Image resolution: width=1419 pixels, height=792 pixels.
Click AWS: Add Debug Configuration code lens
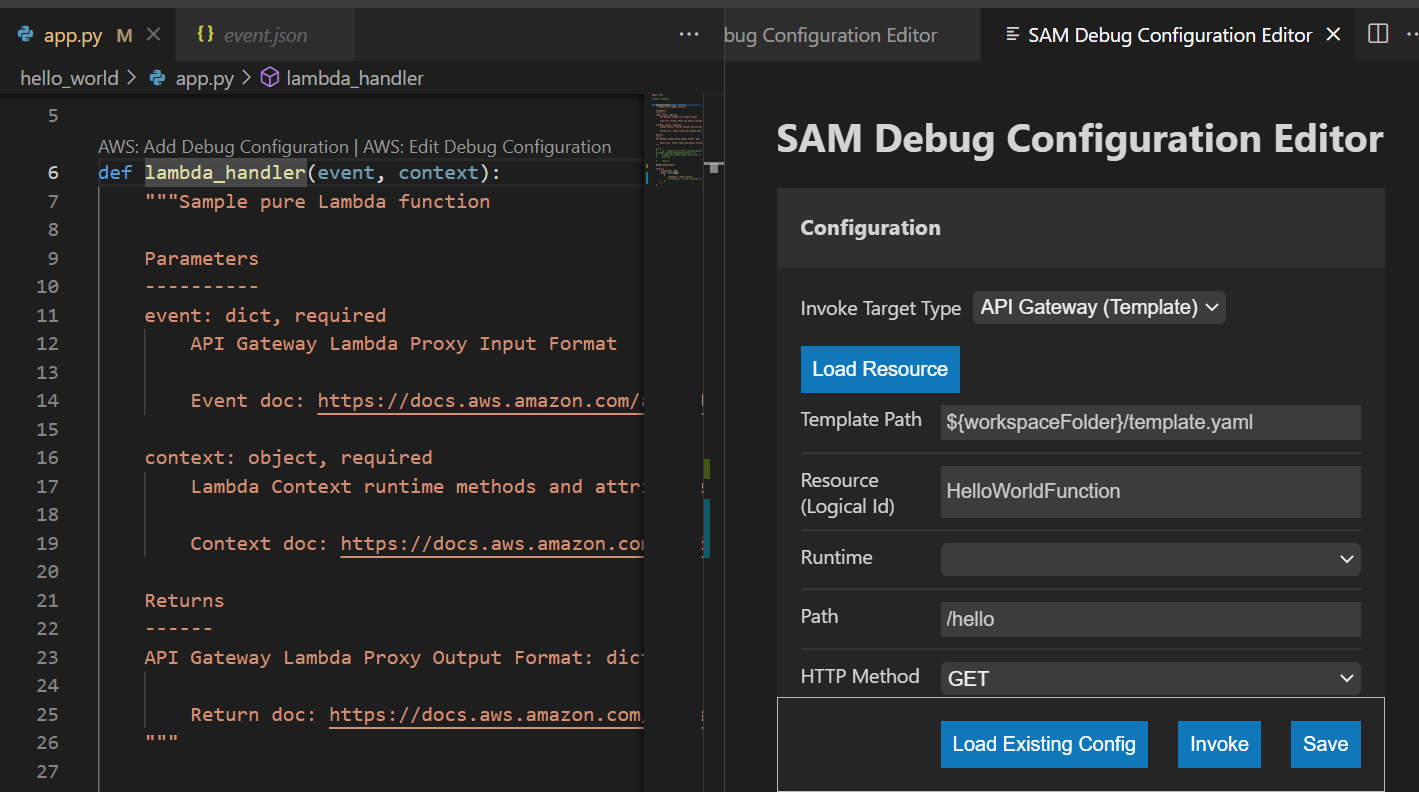click(x=223, y=147)
